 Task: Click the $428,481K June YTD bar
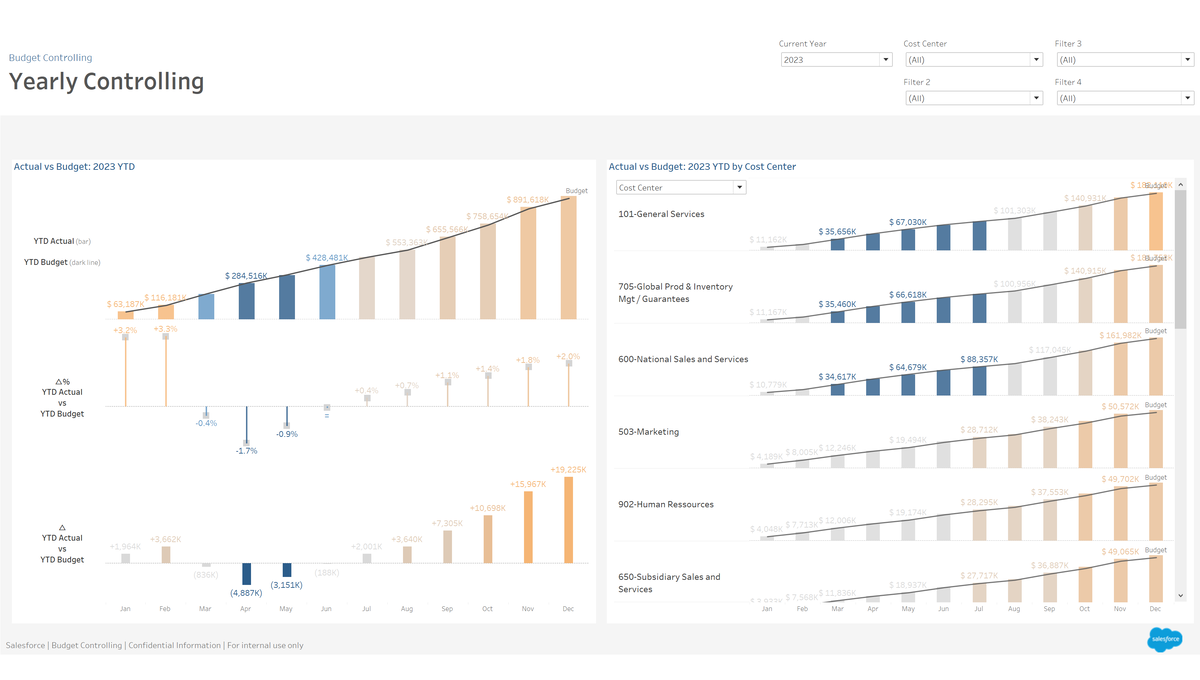coord(327,292)
